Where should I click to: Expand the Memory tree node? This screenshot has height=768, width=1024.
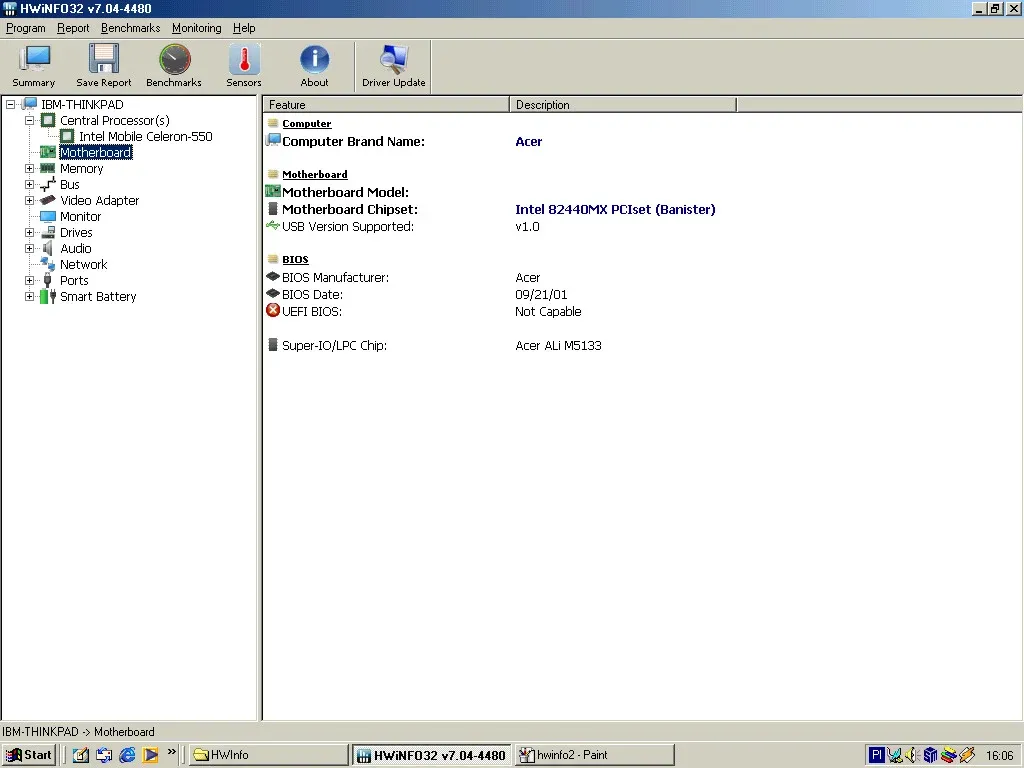(29, 168)
